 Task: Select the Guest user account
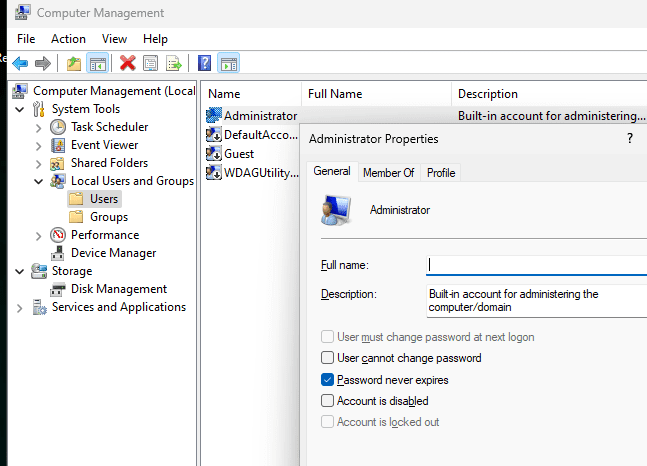238,154
